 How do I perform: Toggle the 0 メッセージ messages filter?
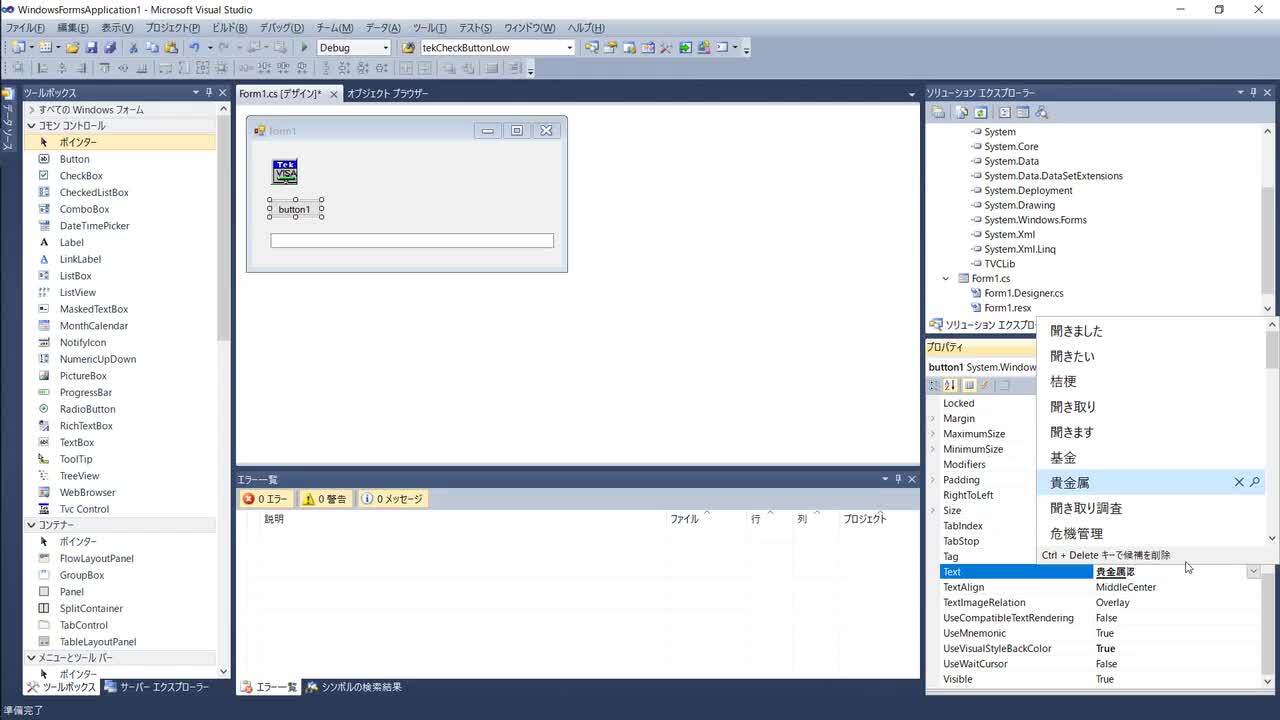[x=392, y=499]
